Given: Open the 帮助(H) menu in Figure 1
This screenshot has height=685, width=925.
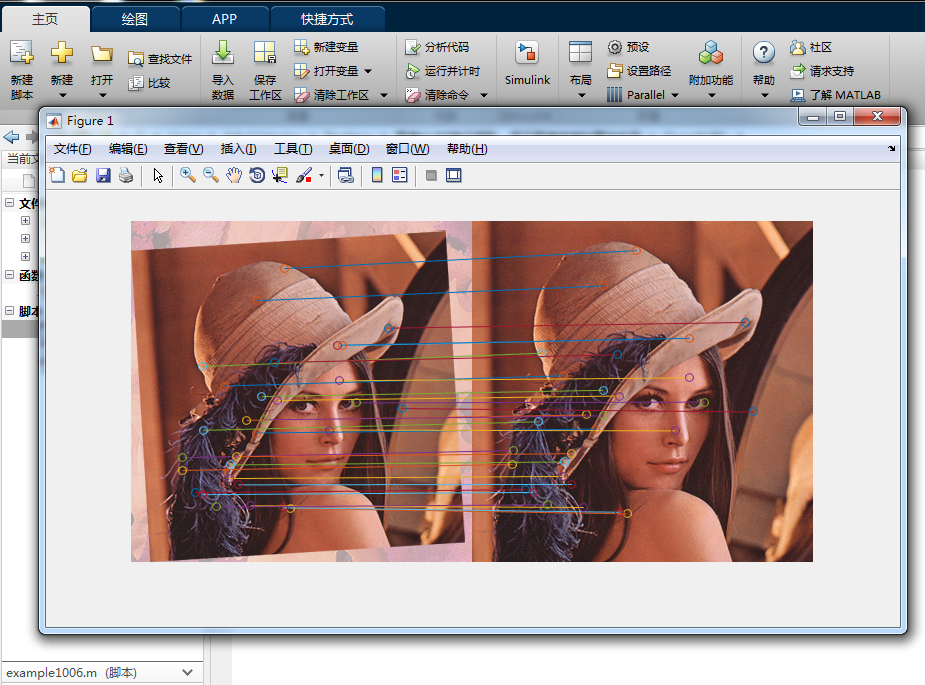Looking at the screenshot, I should [x=467, y=149].
